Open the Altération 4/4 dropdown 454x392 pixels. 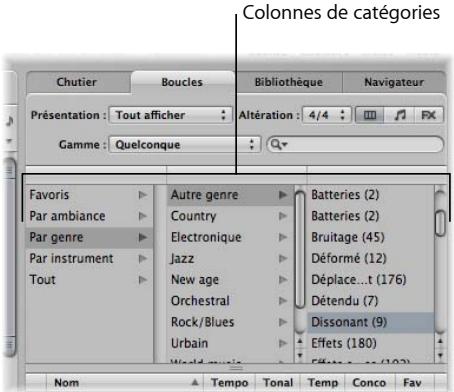326,115
